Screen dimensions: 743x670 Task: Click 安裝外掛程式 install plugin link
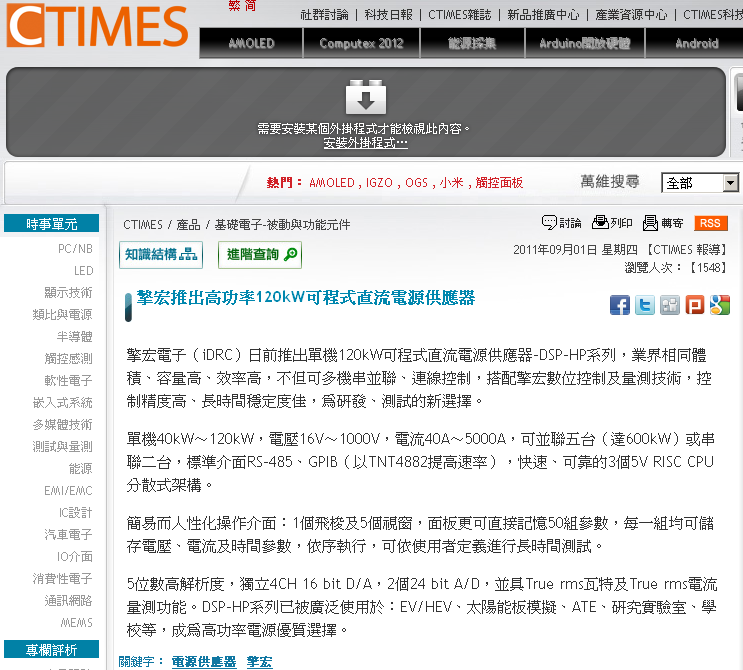[x=365, y=143]
